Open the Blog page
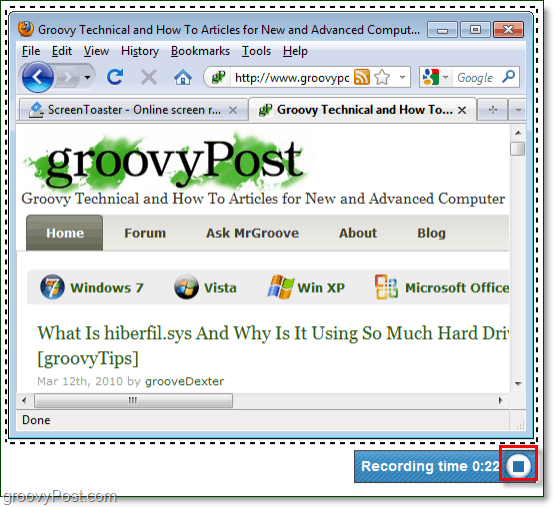 click(431, 234)
